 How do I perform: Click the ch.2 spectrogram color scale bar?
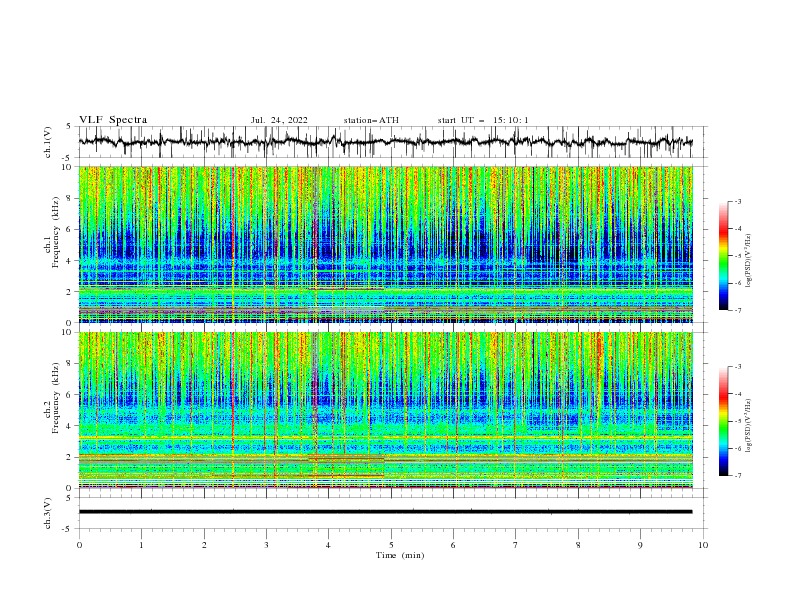point(723,421)
